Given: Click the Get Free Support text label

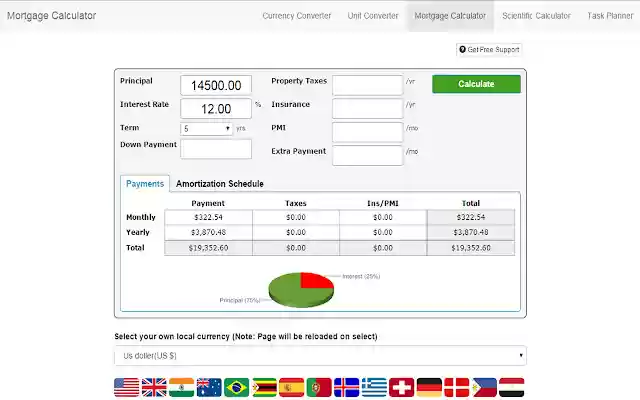Looking at the screenshot, I should 493,49.
